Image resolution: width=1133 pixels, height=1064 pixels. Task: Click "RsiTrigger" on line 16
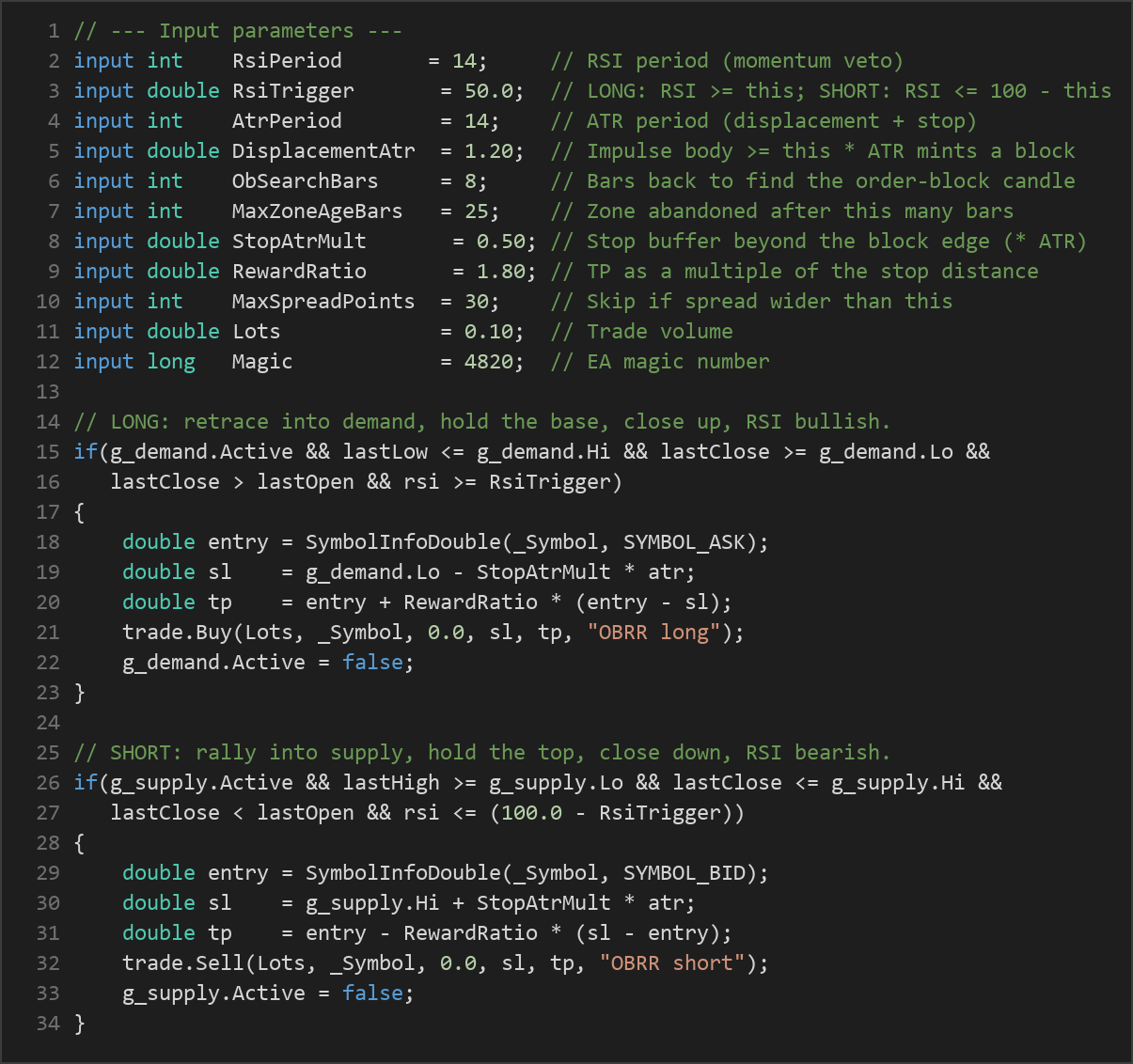click(549, 482)
